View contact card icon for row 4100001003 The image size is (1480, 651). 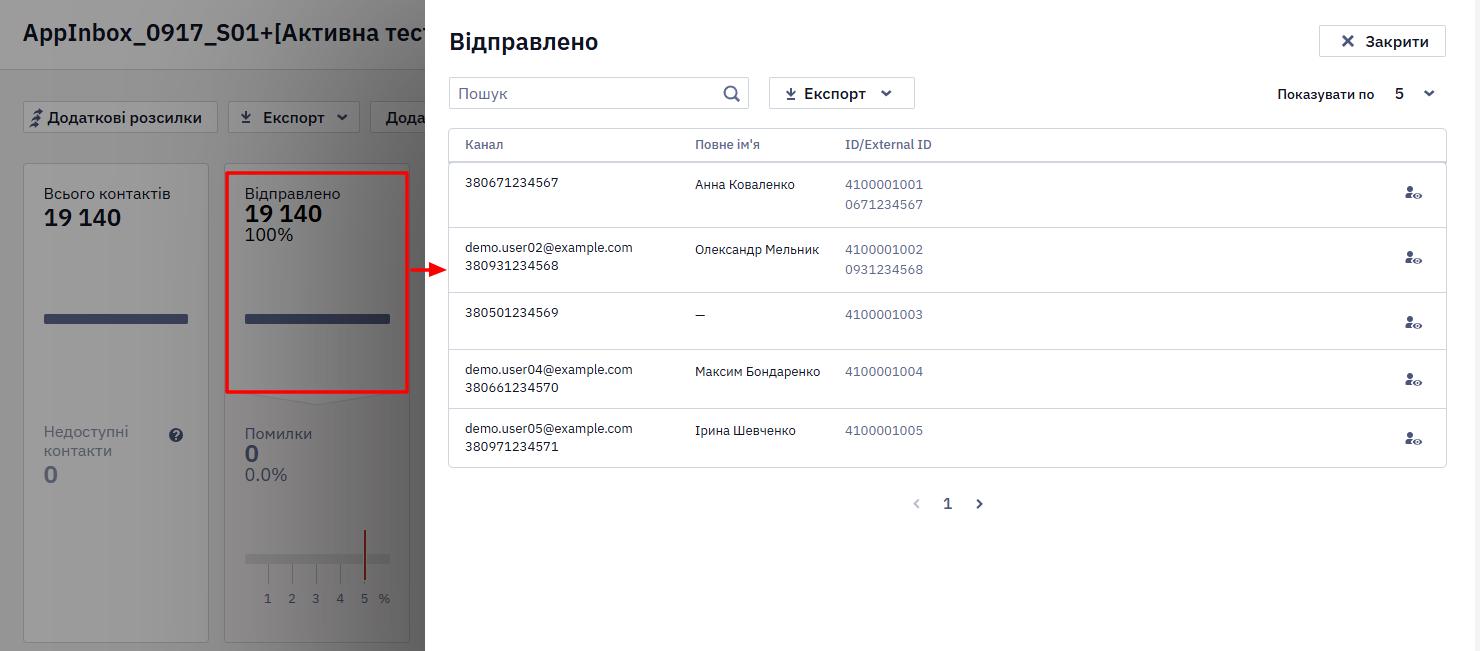pyautogui.click(x=1413, y=323)
